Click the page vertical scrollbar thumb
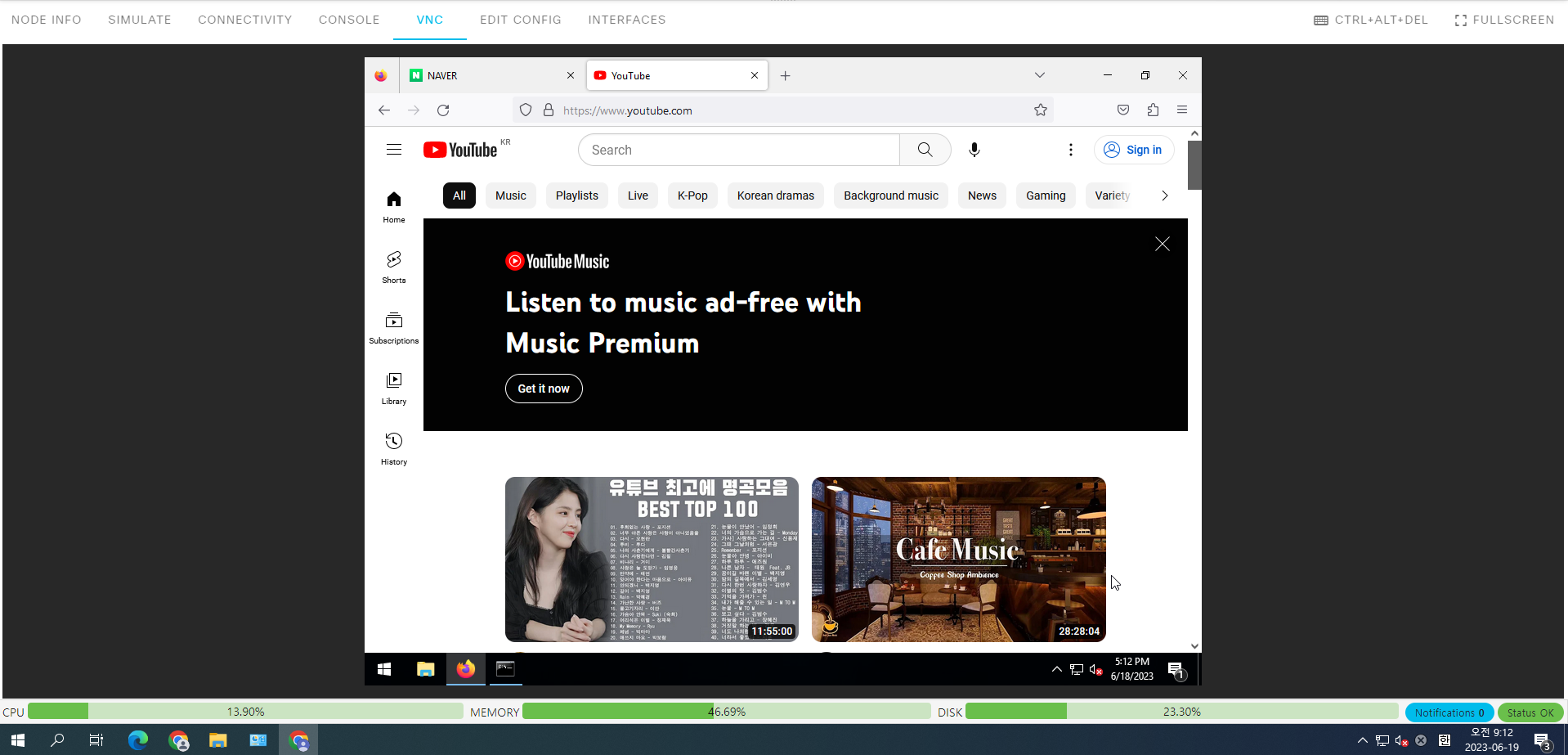Screen dimensions: 1568x755 [x=1194, y=164]
